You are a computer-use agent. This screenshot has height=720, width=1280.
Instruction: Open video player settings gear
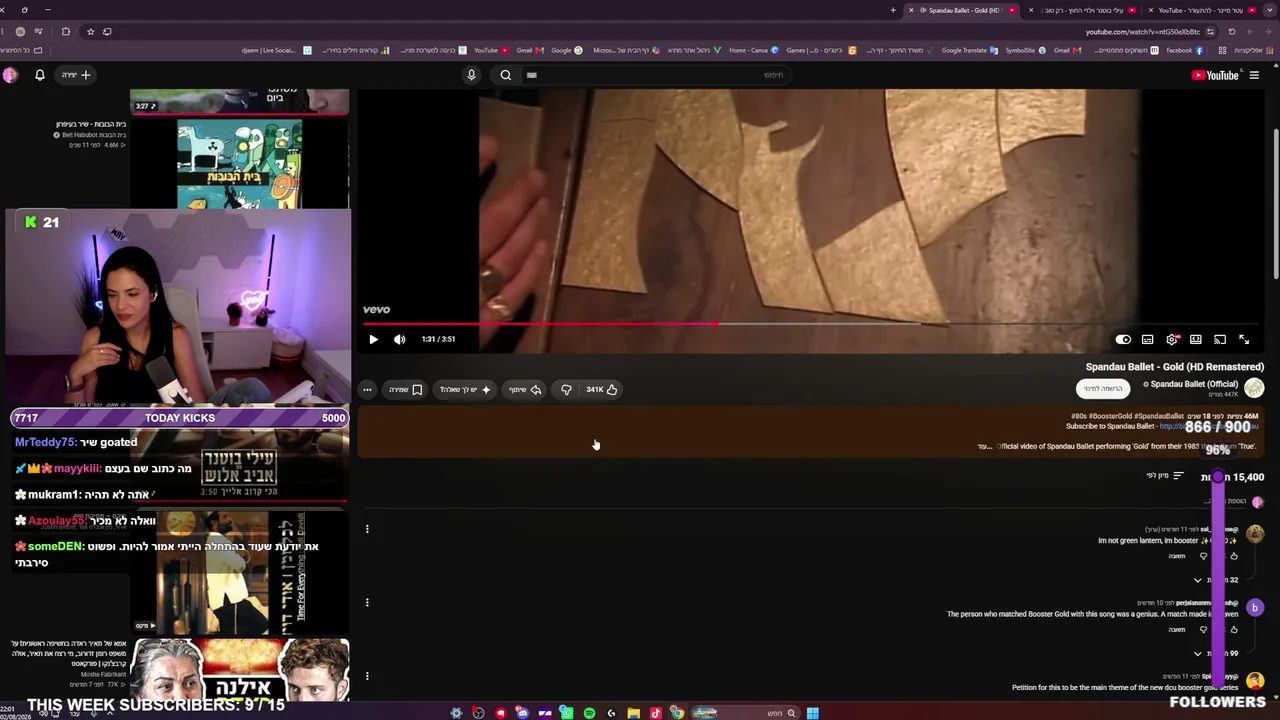(x=1172, y=340)
